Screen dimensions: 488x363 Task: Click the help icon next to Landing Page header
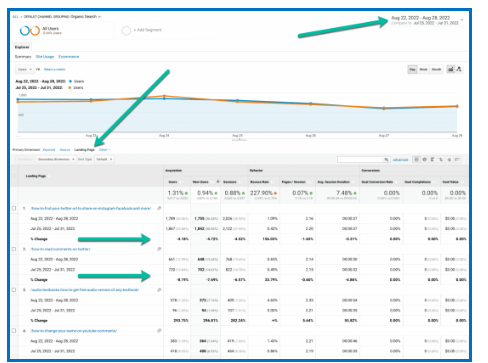pos(49,176)
